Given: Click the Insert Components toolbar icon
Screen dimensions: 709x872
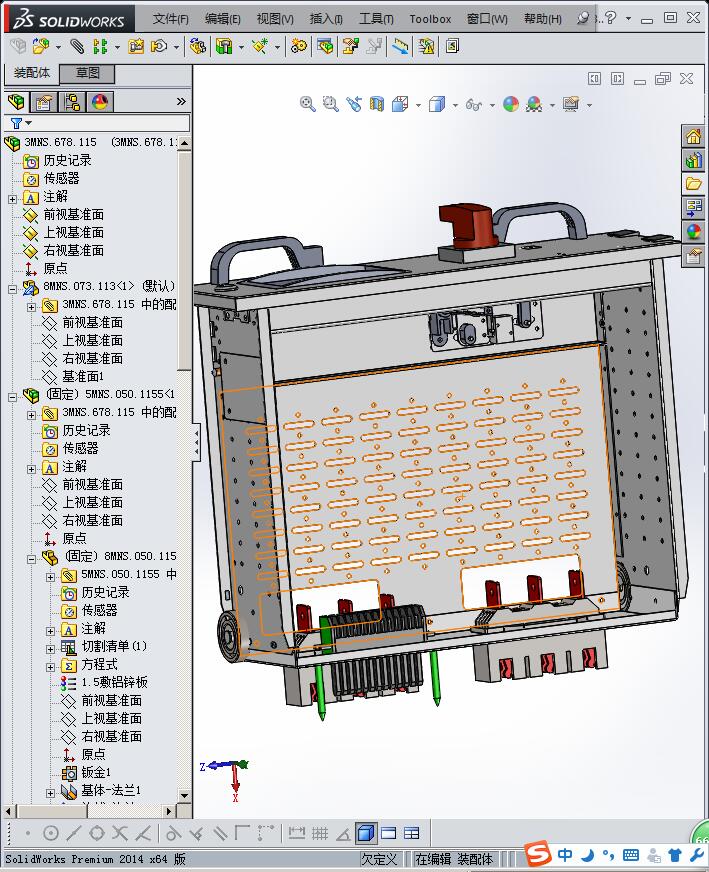Looking at the screenshot, I should 41,46.
